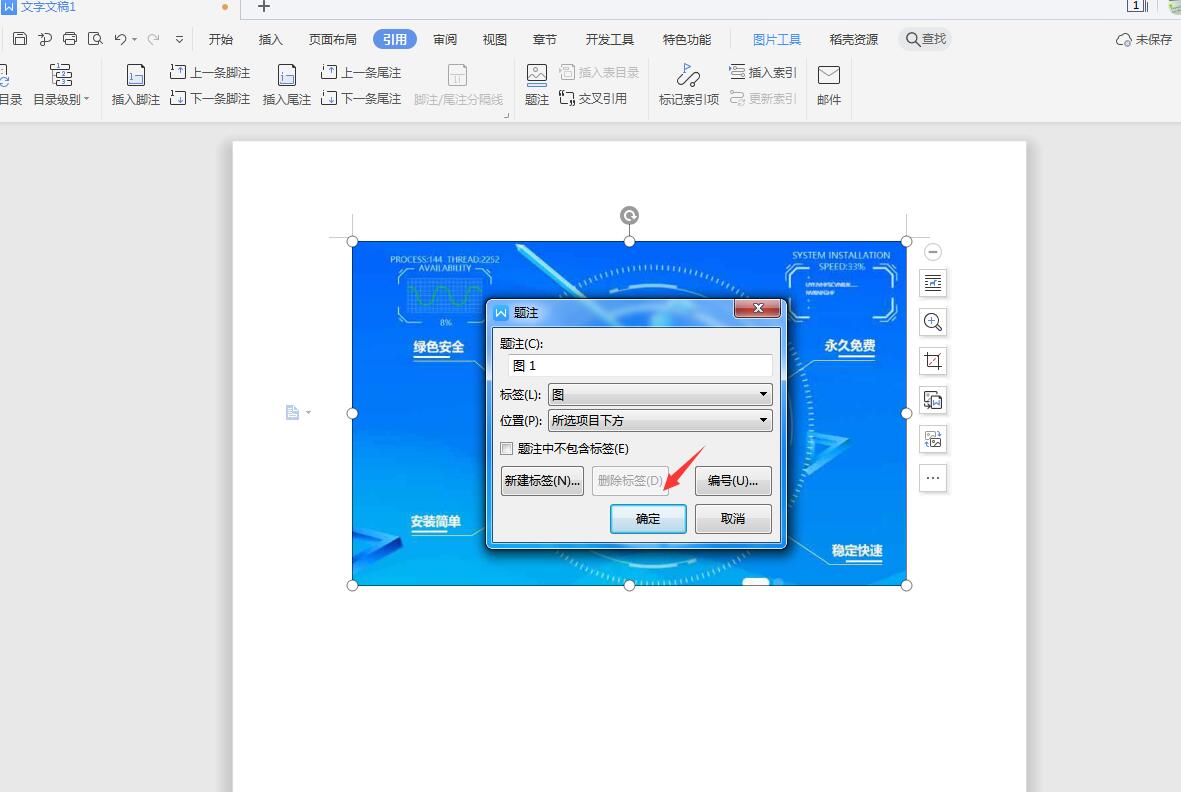Click the Undo arrow icon
1181x792 pixels.
click(120, 38)
